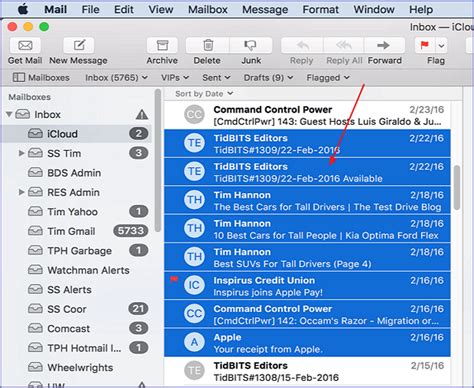
Task: Select the TPH Garbage mailbox
Action: tap(77, 251)
